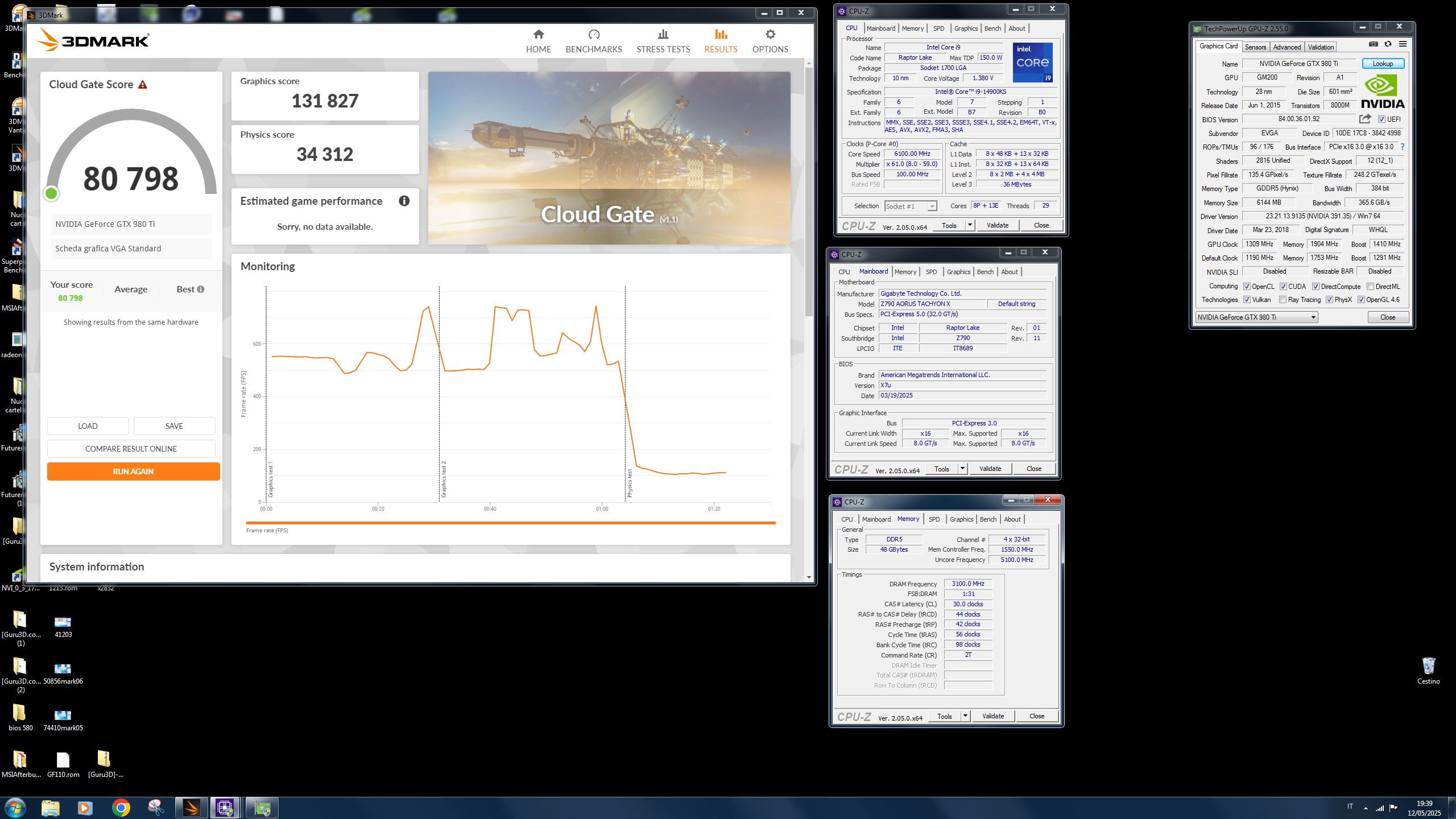Switch to the Sensors tab in GPU-Z
This screenshot has height=819, width=1456.
pos(1255,47)
